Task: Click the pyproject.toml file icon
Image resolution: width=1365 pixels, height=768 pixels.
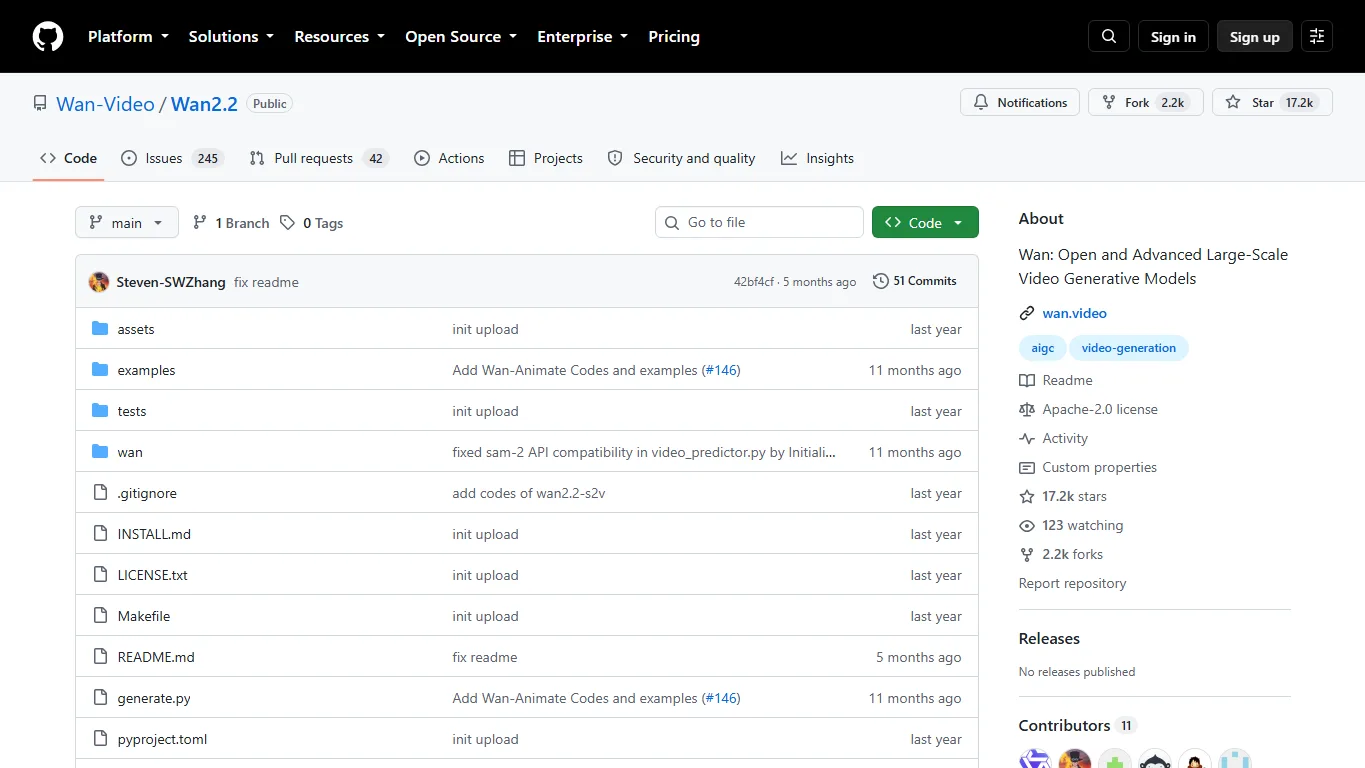Action: (x=100, y=739)
